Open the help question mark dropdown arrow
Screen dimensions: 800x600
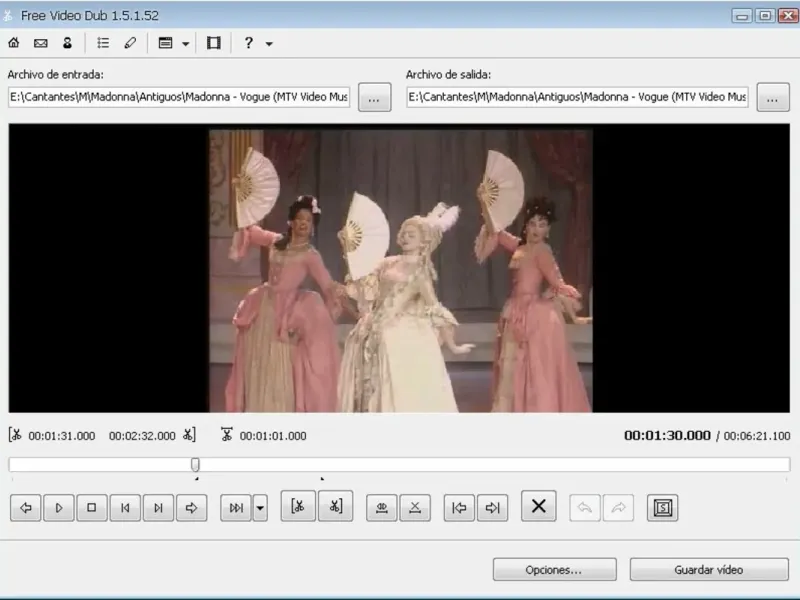click(x=269, y=44)
